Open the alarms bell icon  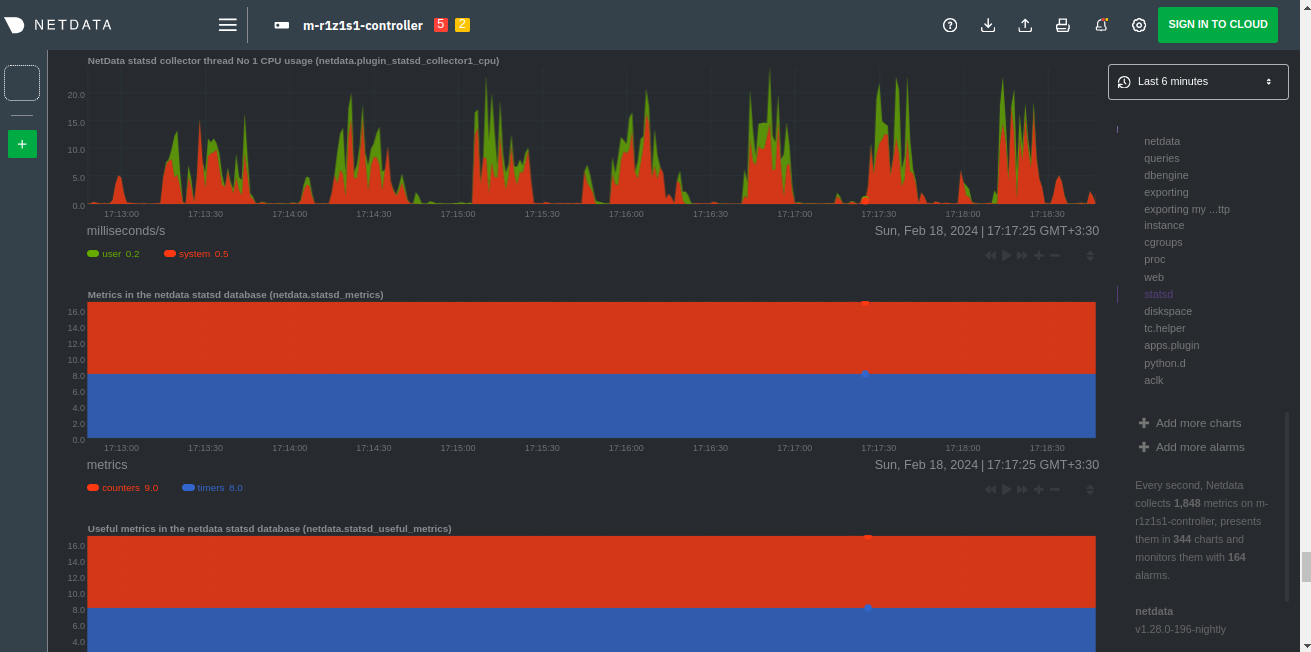(x=1101, y=25)
